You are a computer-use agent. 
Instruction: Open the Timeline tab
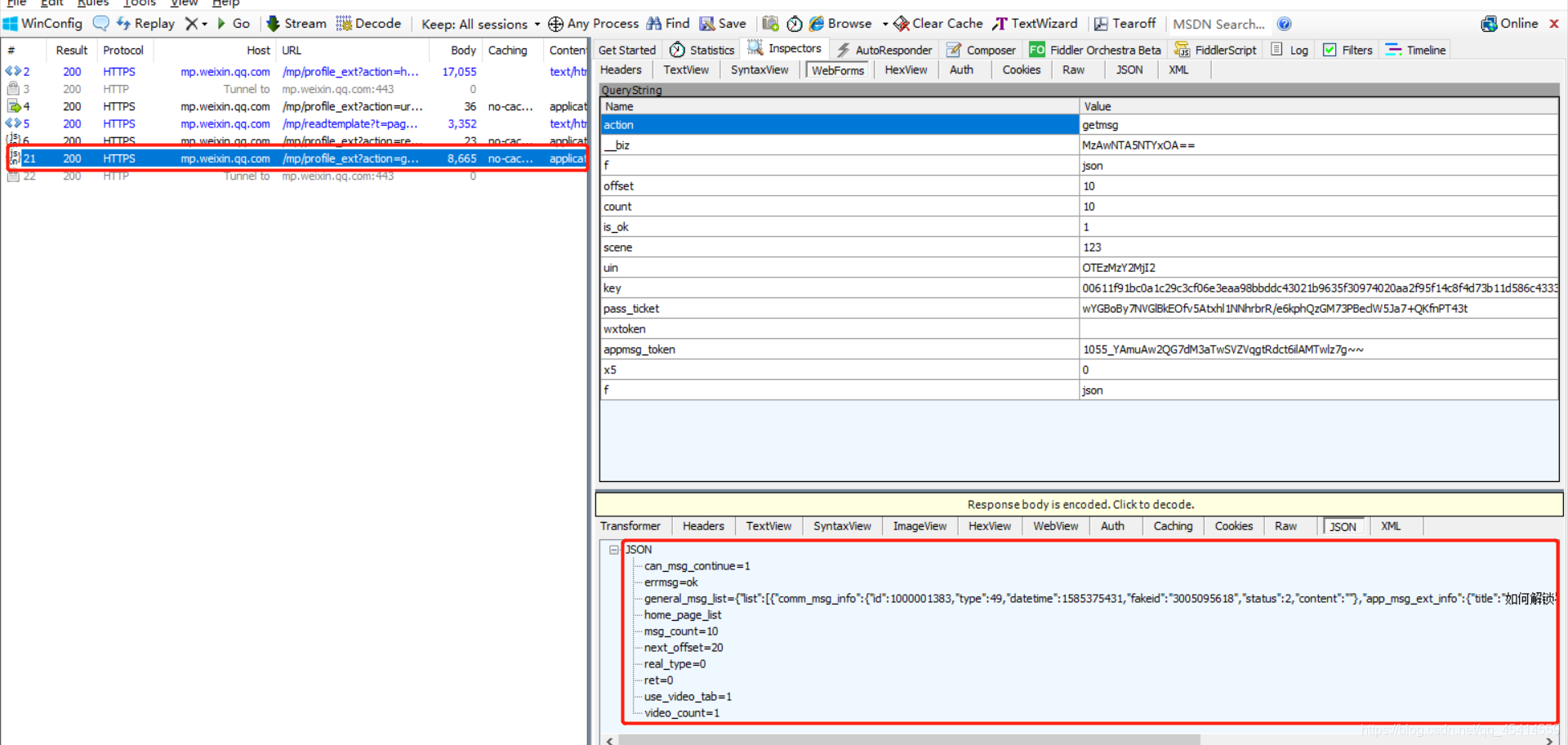click(1415, 50)
